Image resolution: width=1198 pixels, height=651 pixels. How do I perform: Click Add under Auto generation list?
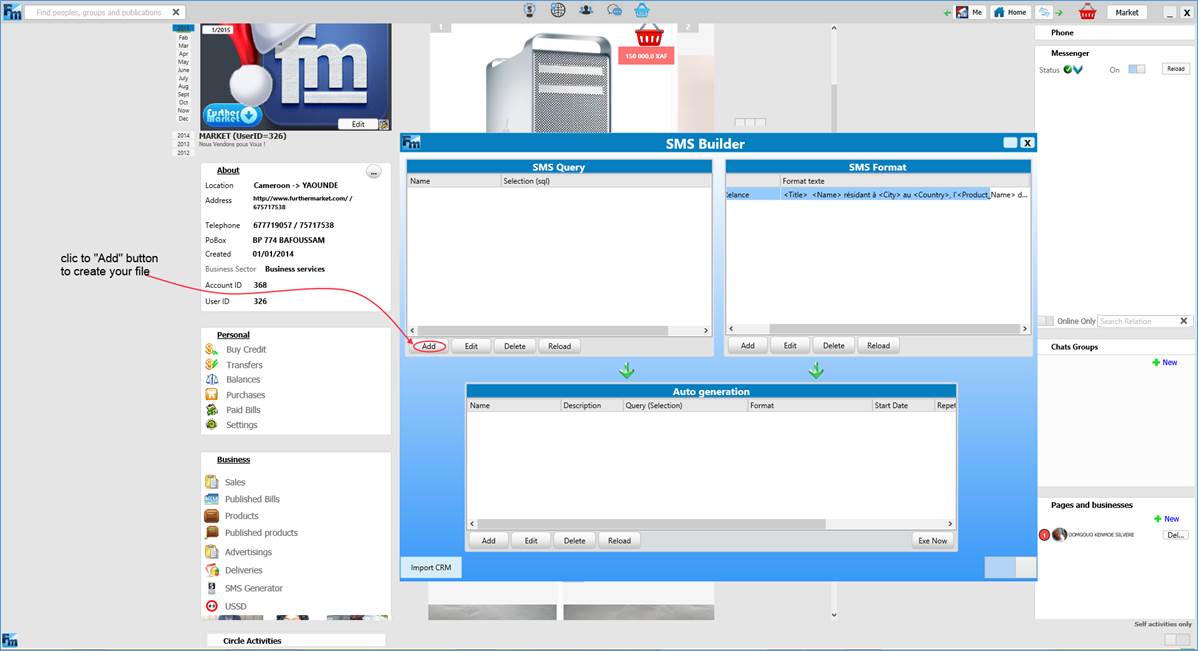(488, 540)
